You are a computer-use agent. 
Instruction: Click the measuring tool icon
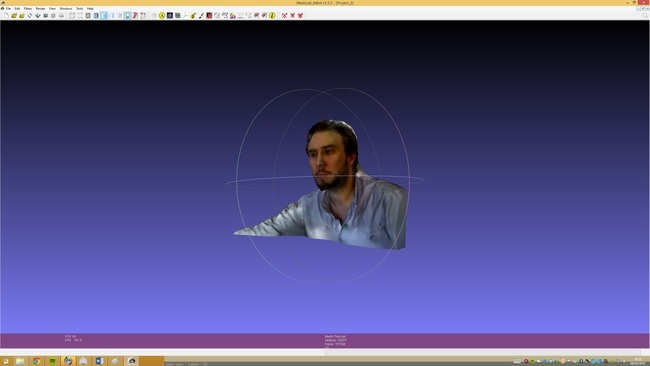[x=186, y=15]
